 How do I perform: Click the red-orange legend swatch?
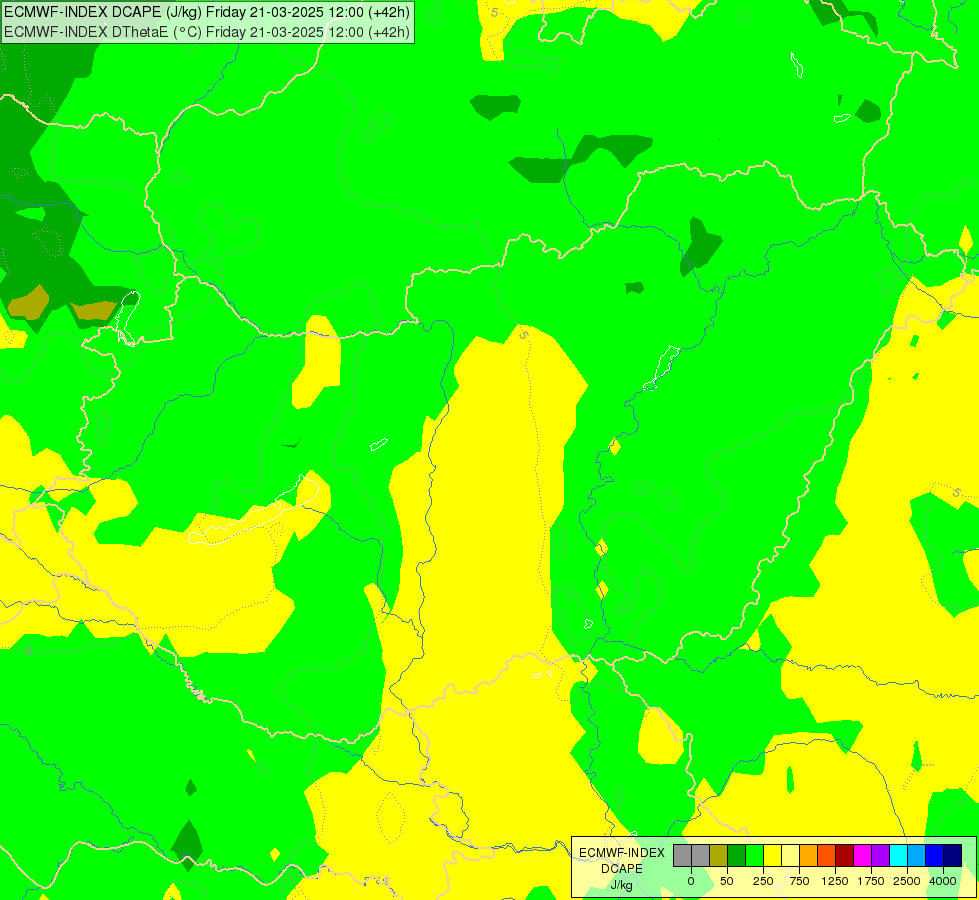pyautogui.click(x=827, y=855)
